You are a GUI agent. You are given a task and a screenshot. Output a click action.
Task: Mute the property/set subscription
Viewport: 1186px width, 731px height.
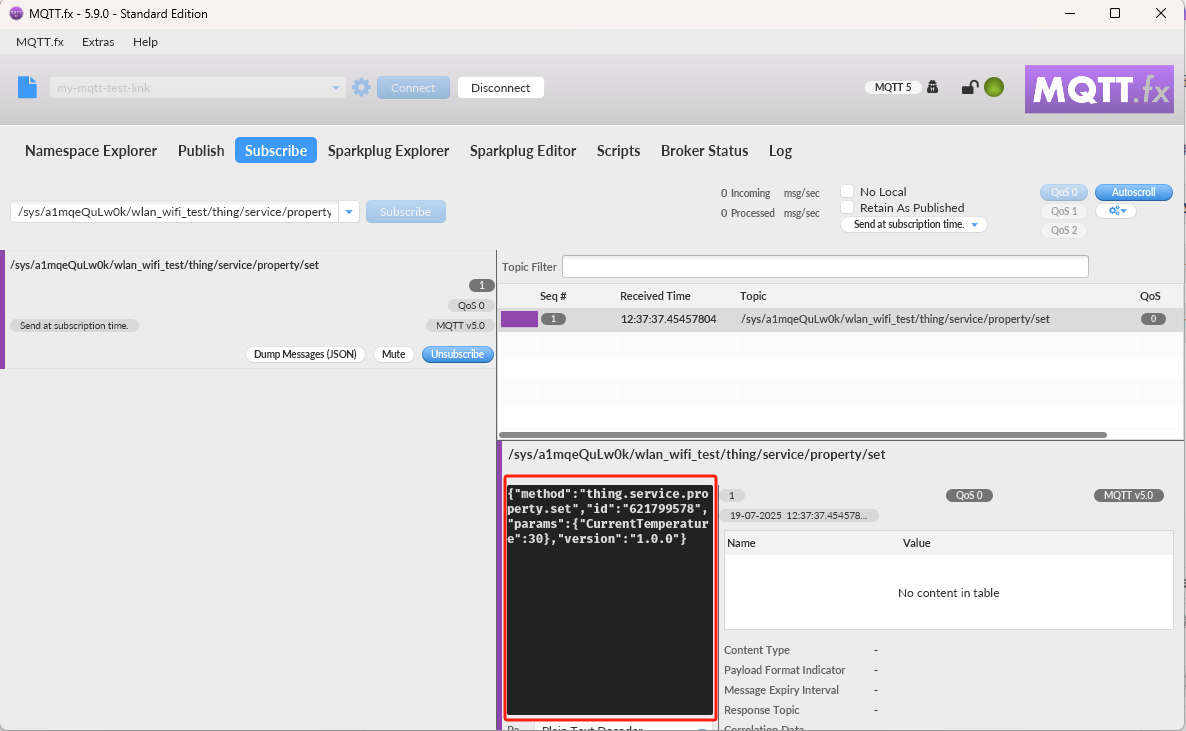[x=393, y=354]
